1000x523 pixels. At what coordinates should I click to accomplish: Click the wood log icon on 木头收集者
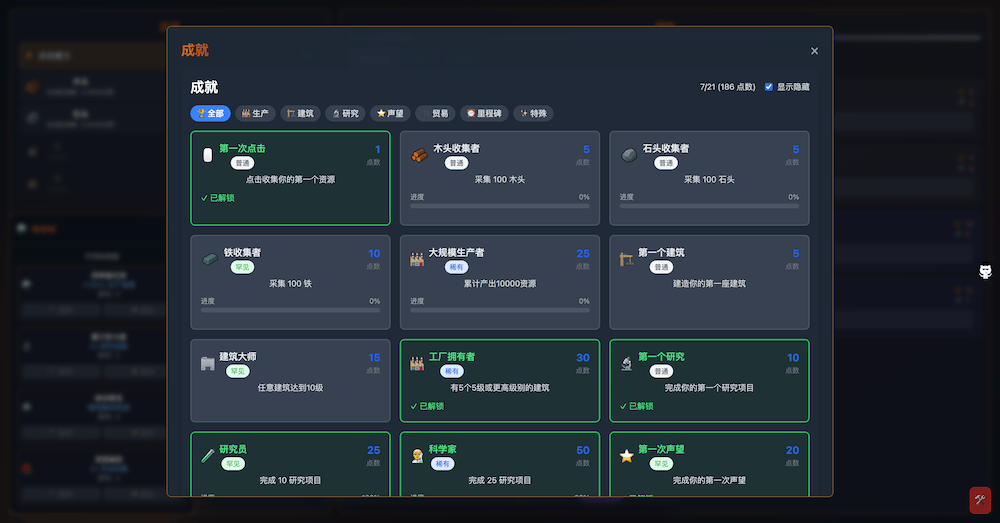pos(418,155)
